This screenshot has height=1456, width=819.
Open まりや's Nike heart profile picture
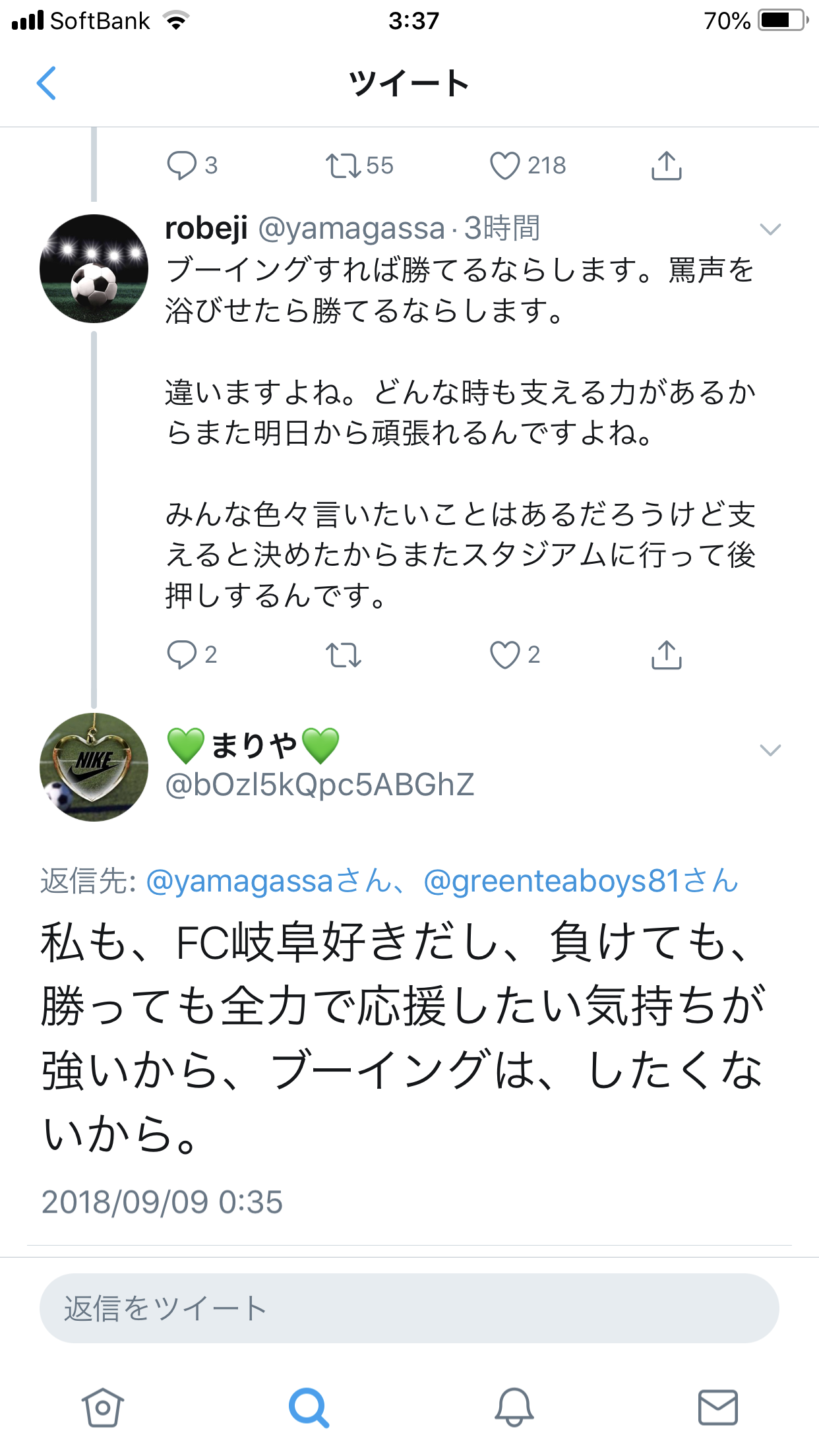94,767
